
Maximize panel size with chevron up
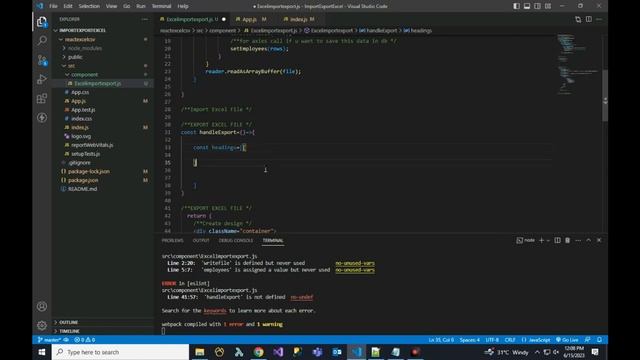pos(588,240)
